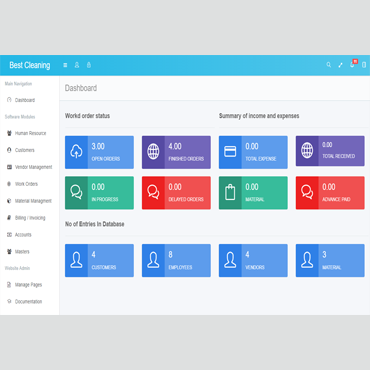The image size is (370, 370).
Task: Select the red Delayed Orders tile
Action: pos(176,193)
